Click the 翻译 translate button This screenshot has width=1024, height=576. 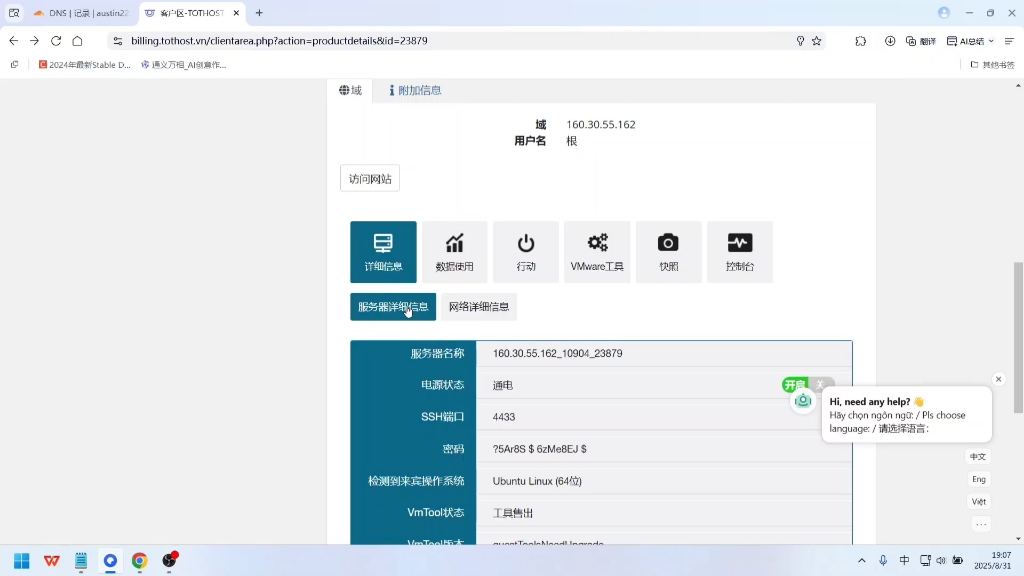point(921,40)
